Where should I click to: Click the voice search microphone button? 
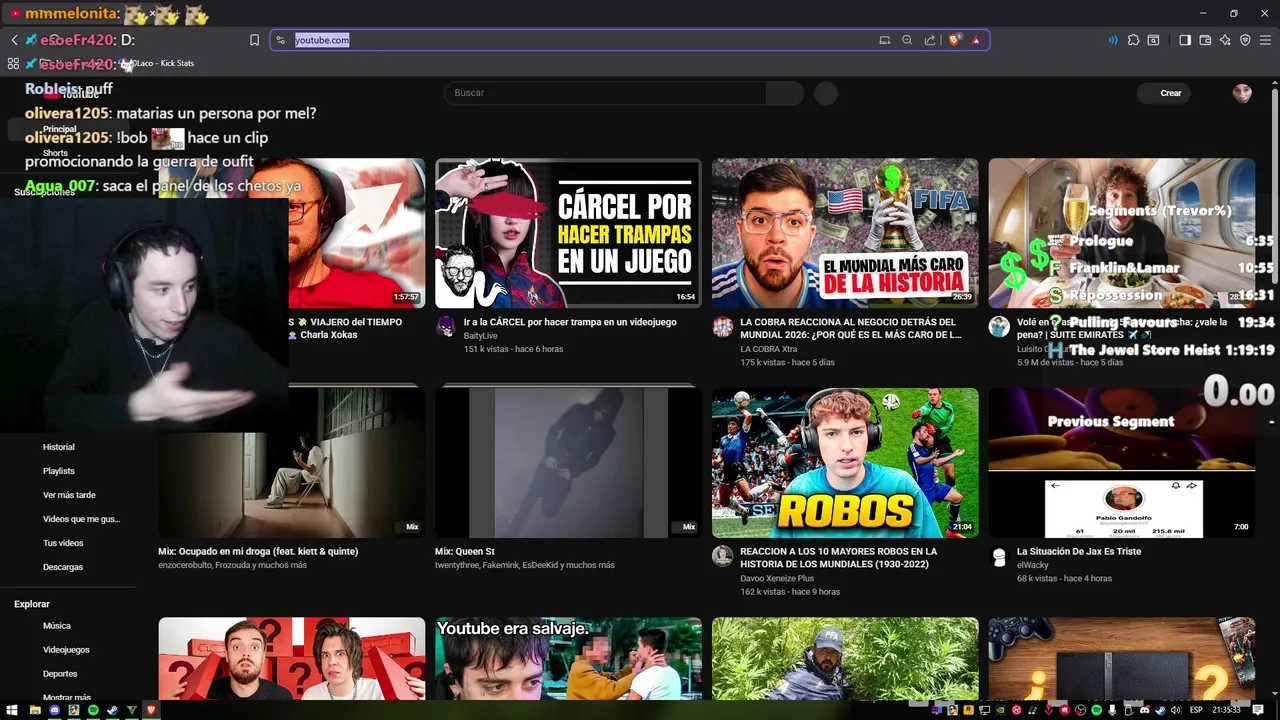click(x=826, y=93)
